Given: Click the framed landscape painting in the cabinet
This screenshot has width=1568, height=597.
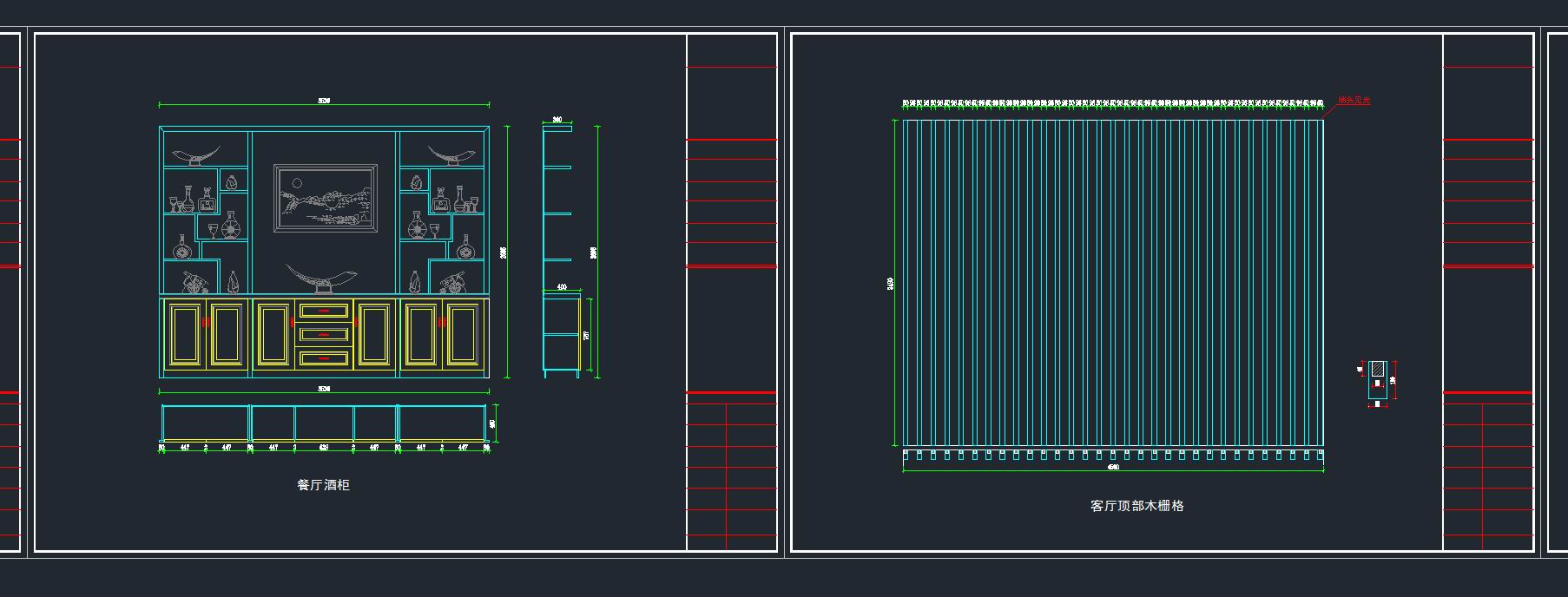Looking at the screenshot, I should coord(326,198).
